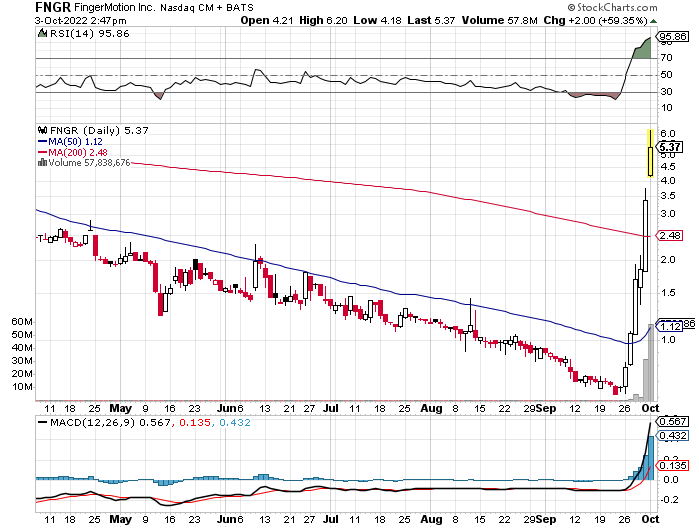Viewport: 699px width, 529px height.
Task: Click the FNGR (Daily) 5.37 legend
Action: click(99, 131)
